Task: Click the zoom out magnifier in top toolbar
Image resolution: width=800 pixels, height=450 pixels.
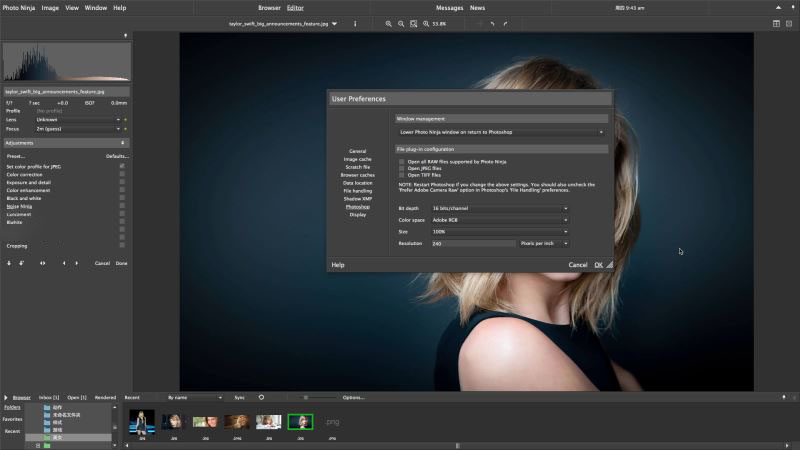Action: pyautogui.click(x=401, y=24)
